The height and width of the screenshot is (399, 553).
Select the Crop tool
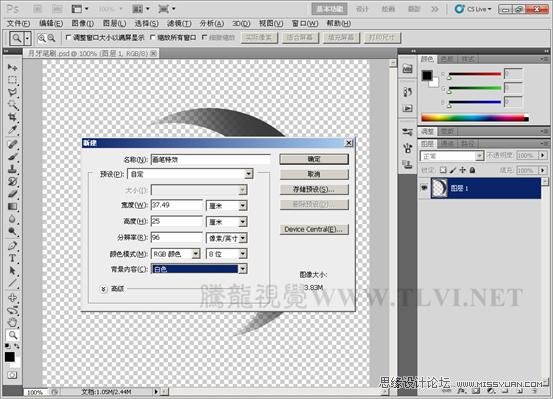pos(12,117)
